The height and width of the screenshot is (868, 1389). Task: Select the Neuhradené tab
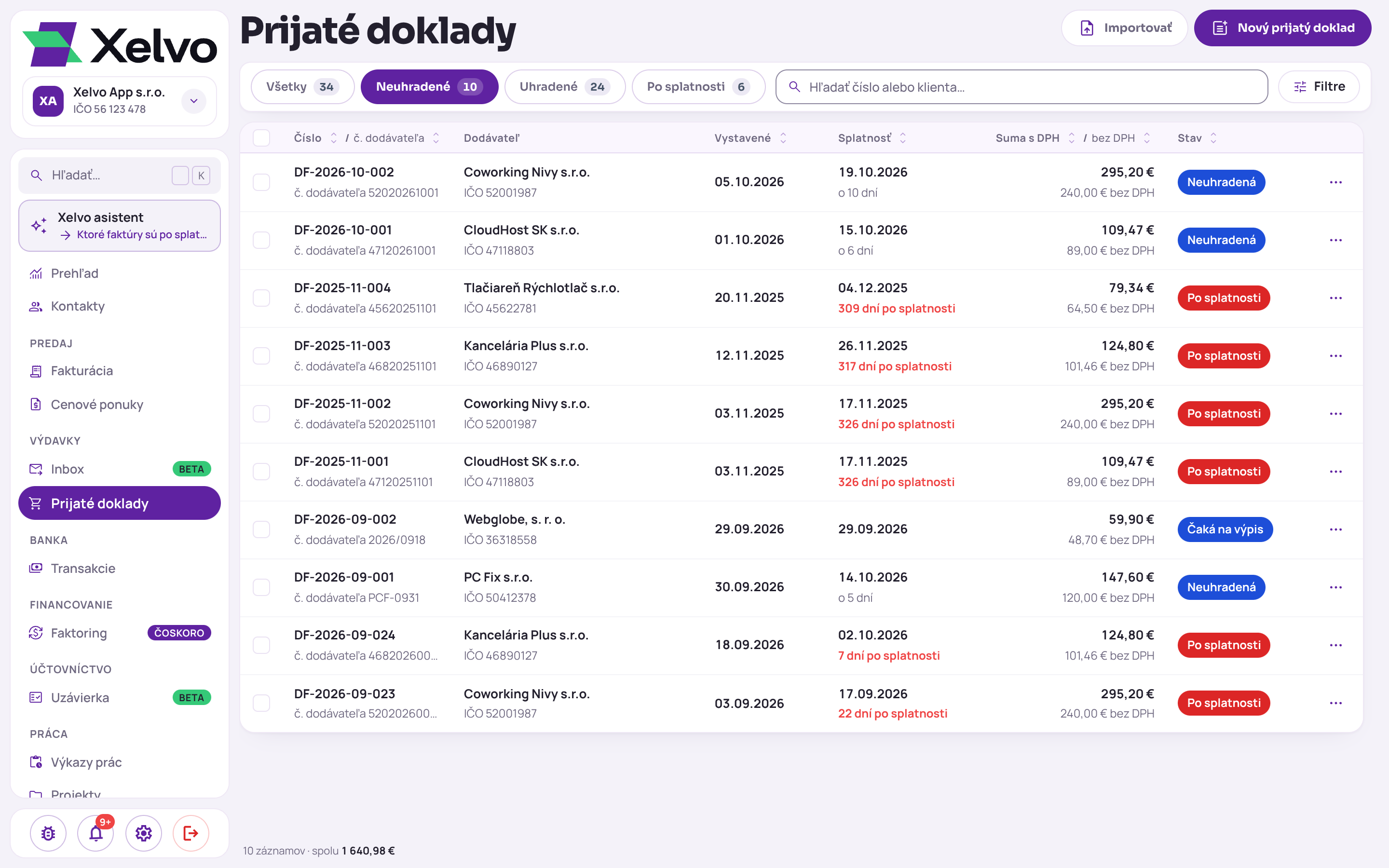click(429, 87)
